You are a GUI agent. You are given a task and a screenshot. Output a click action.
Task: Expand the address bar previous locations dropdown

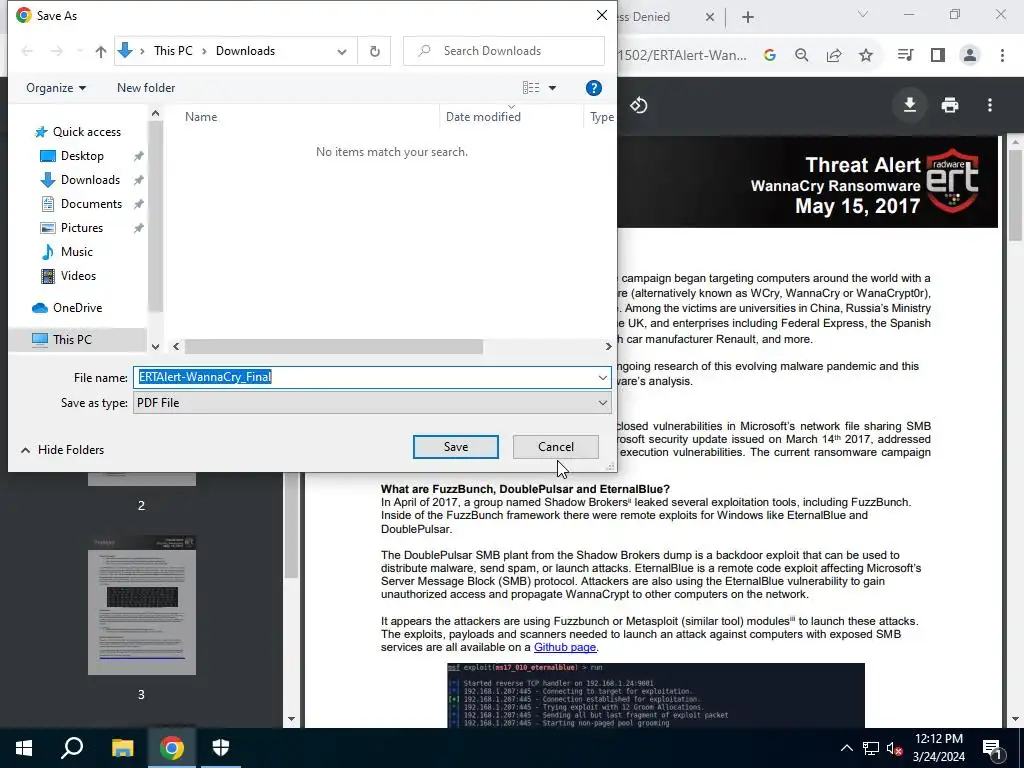(x=342, y=52)
